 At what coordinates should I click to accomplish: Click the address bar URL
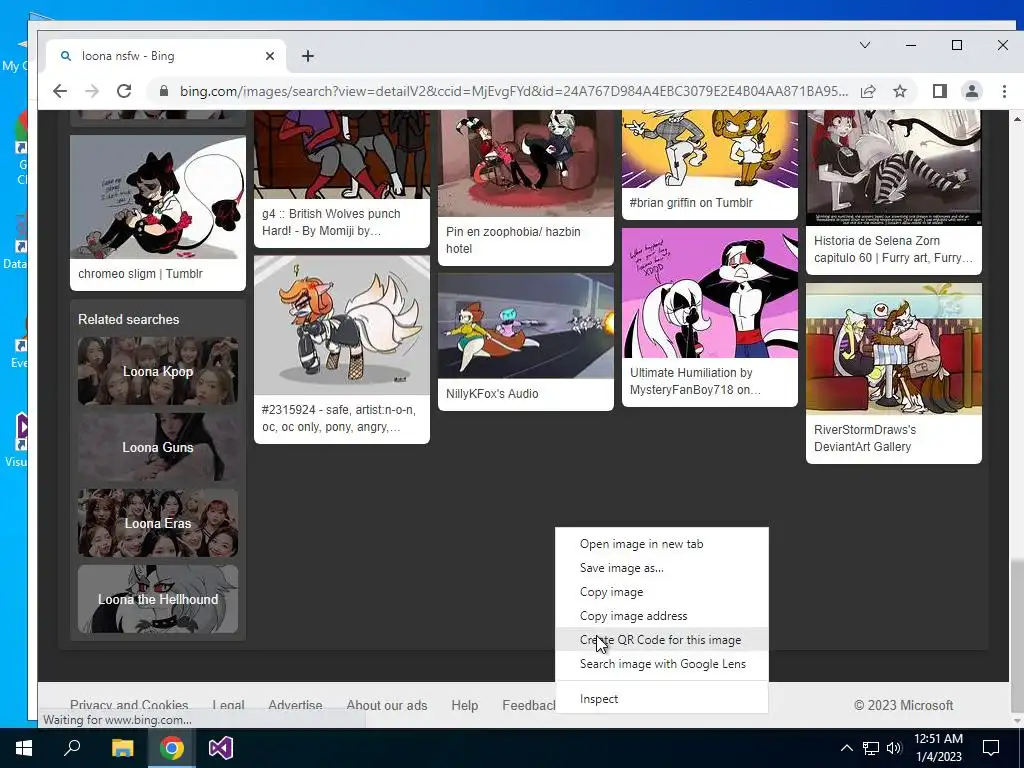(514, 91)
